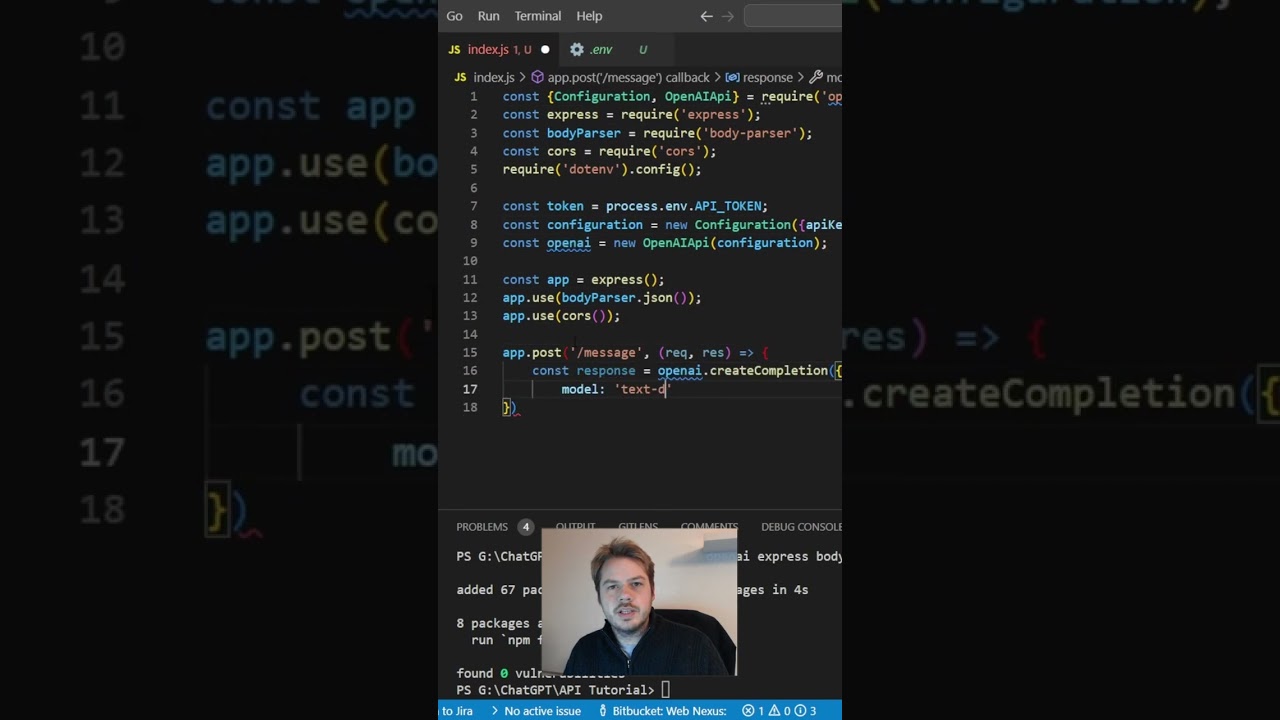Click line number 17 in the gutter
The image size is (1280, 720).
coord(471,389)
